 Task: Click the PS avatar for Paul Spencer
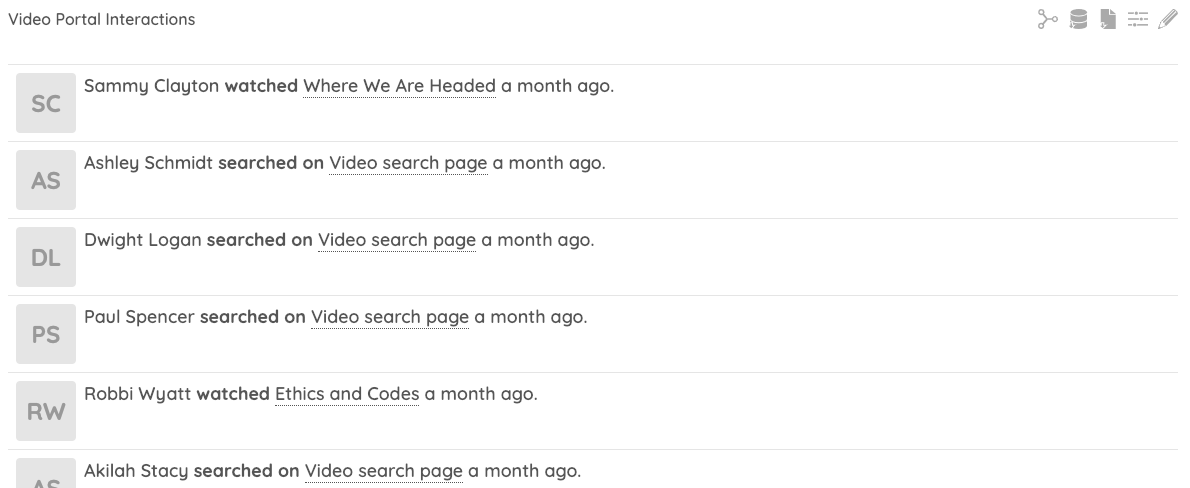[x=46, y=334]
